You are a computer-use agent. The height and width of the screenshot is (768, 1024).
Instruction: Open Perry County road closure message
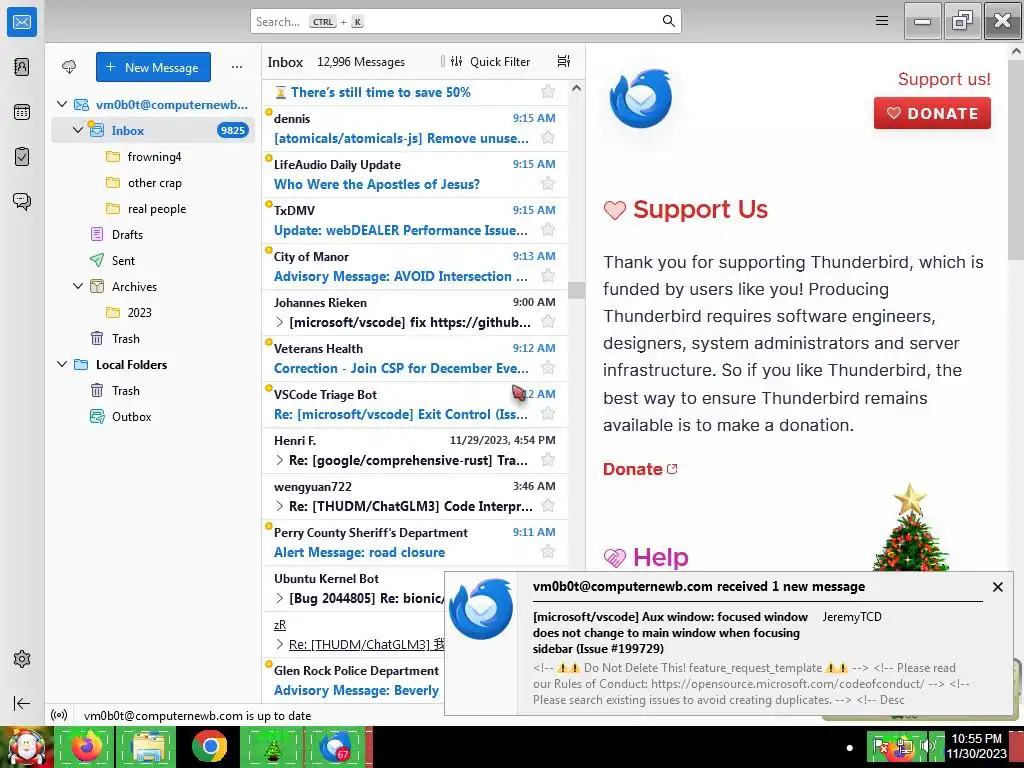[415, 542]
